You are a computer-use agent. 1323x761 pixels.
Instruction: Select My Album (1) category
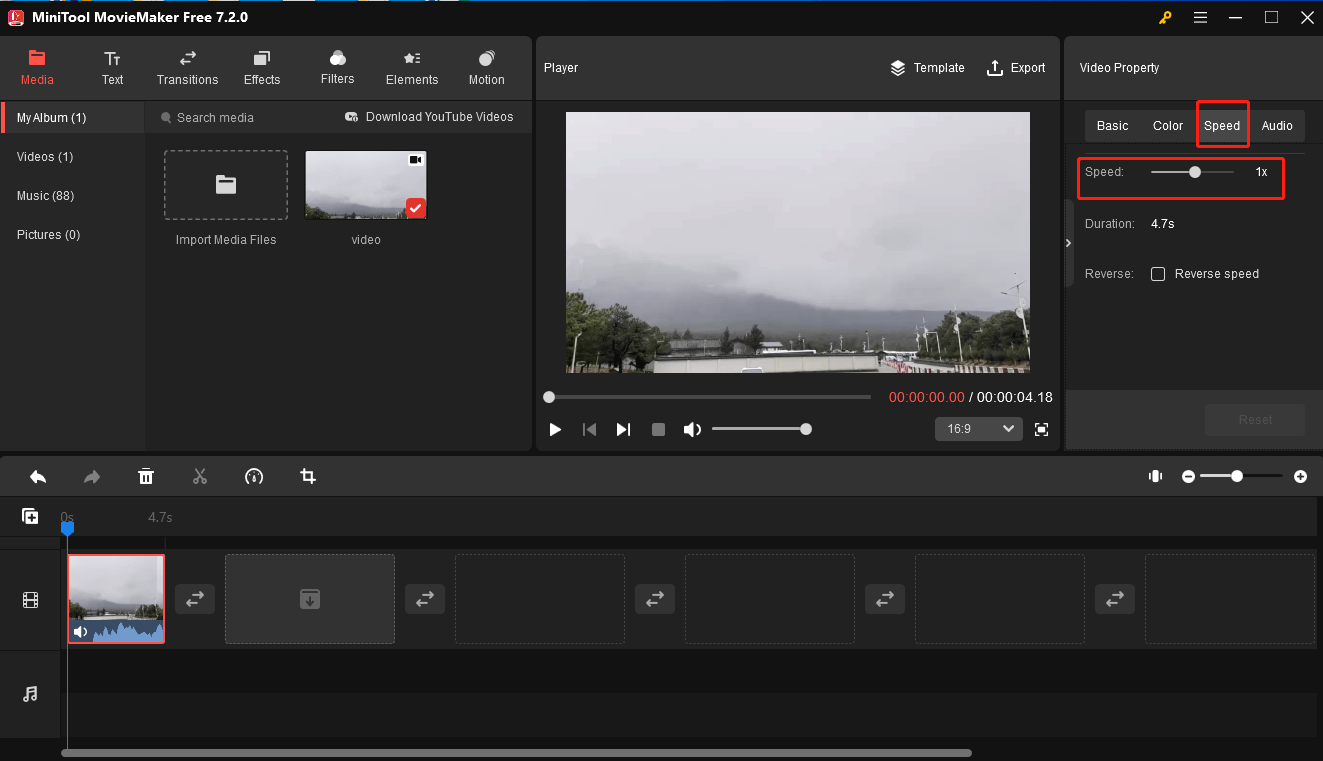coord(72,118)
